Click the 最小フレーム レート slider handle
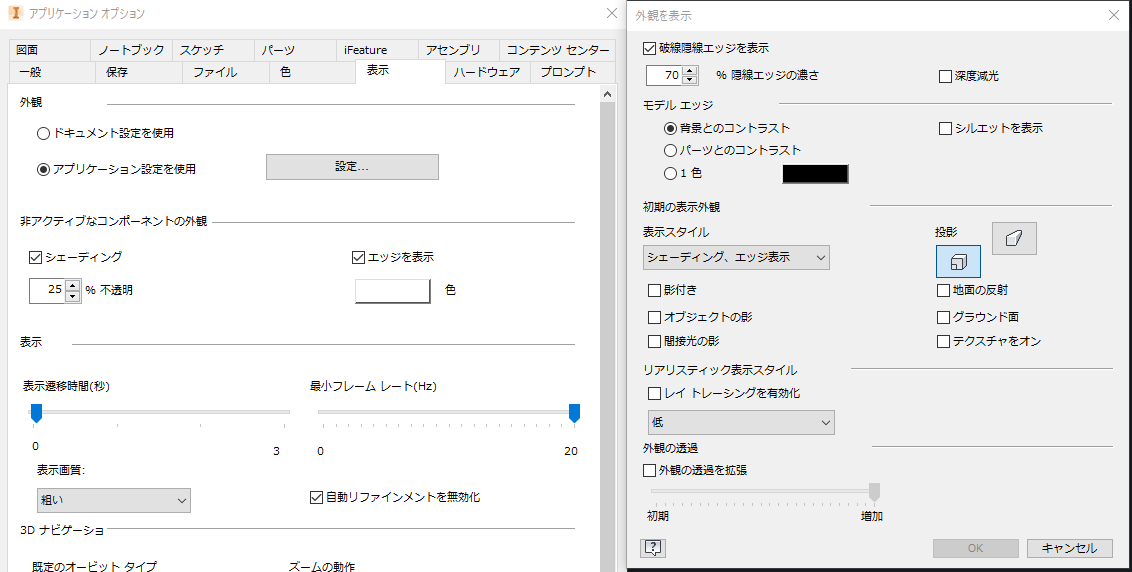The height and width of the screenshot is (572, 1132). (575, 413)
